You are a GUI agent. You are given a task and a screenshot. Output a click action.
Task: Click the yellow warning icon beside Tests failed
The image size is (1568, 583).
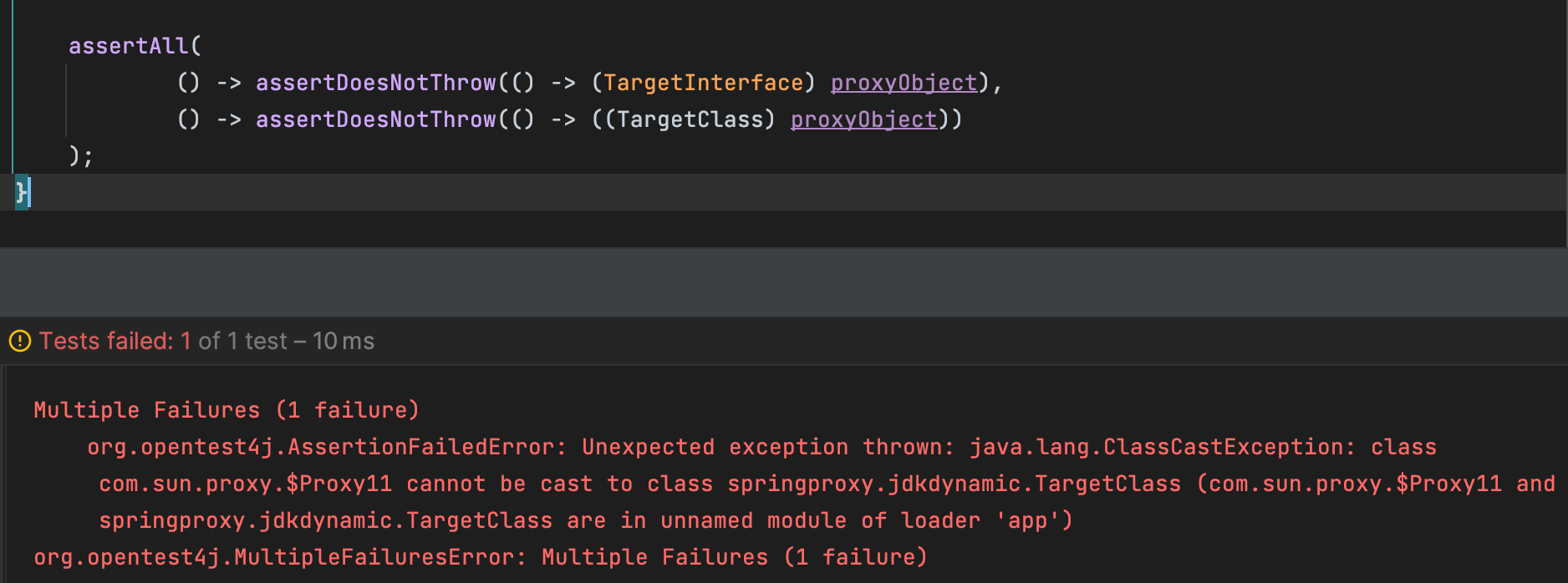(19, 341)
